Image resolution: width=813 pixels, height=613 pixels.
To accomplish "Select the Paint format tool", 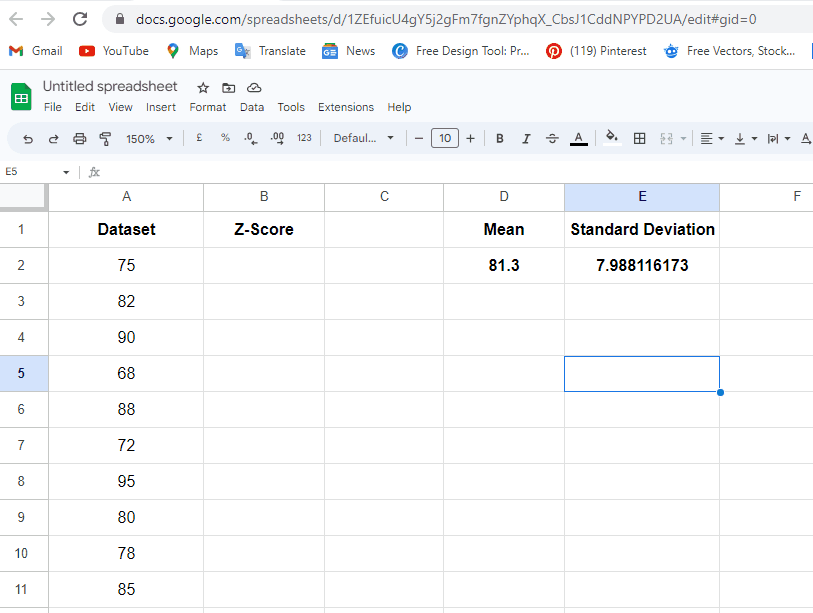I will (105, 138).
